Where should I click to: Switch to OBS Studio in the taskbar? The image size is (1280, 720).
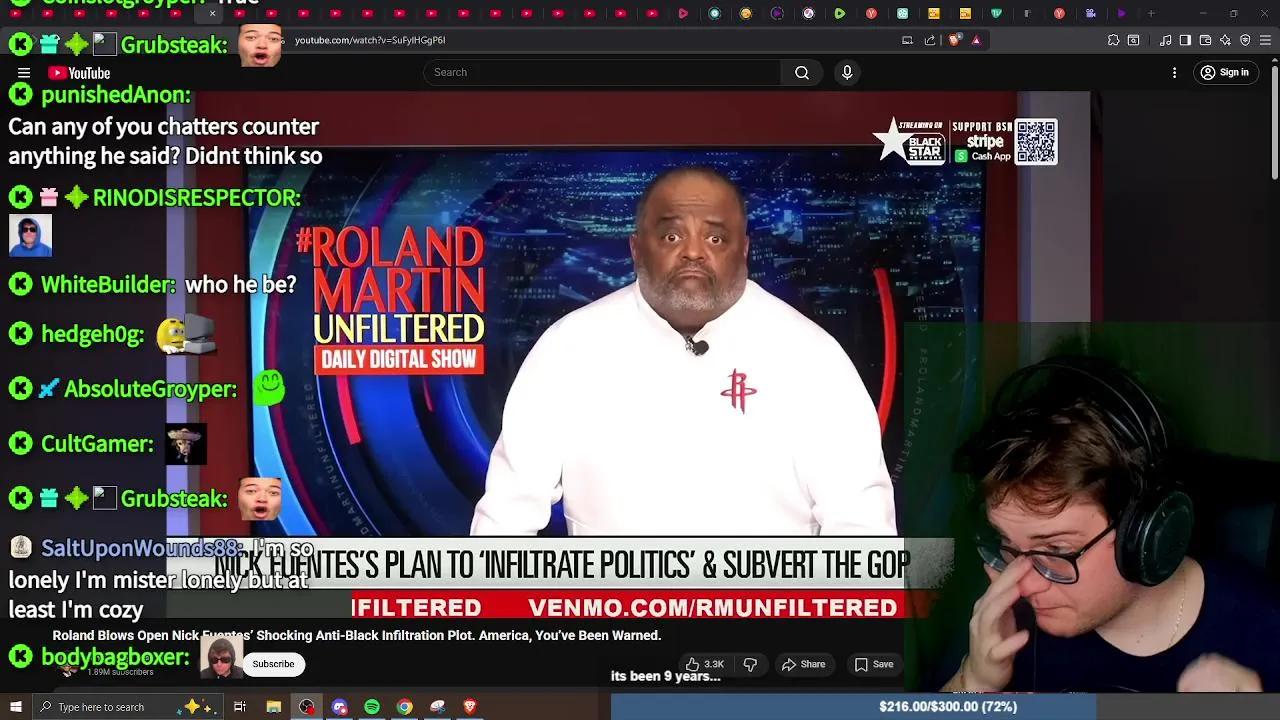coord(306,707)
